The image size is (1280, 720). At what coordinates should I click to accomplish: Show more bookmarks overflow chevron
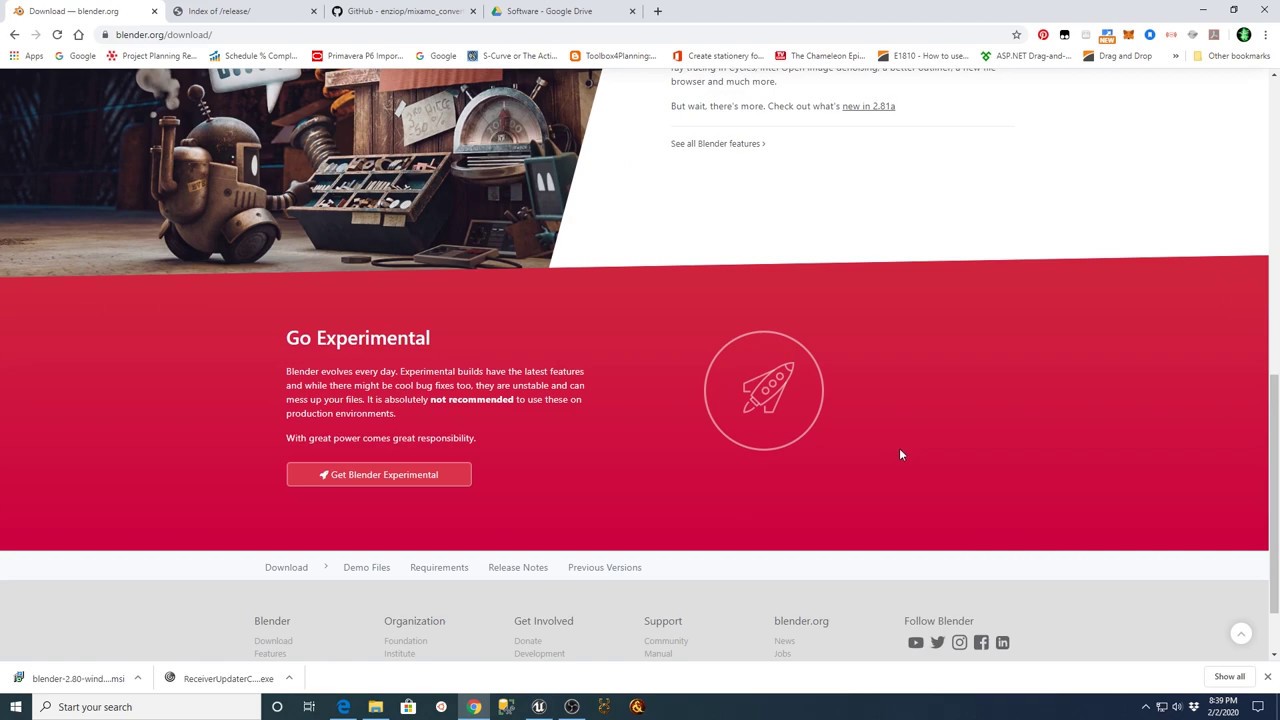1176,56
